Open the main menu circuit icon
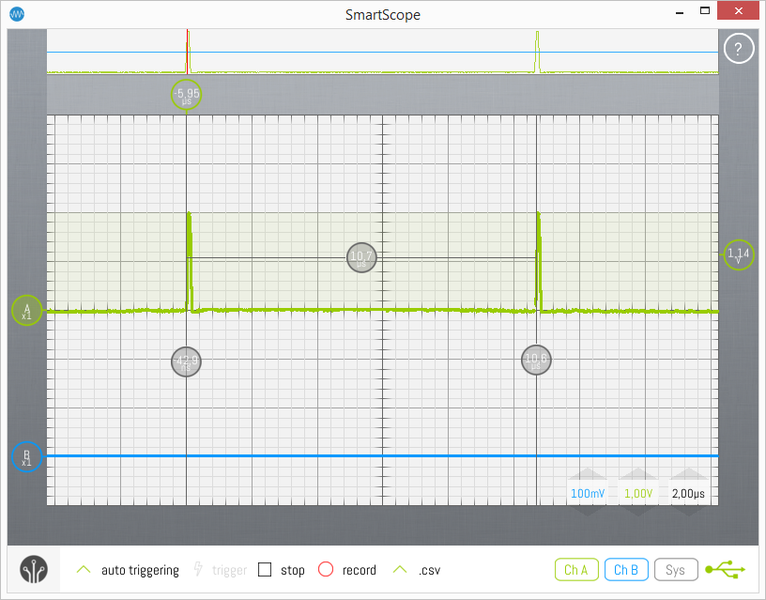Image resolution: width=766 pixels, height=600 pixels. (36, 569)
